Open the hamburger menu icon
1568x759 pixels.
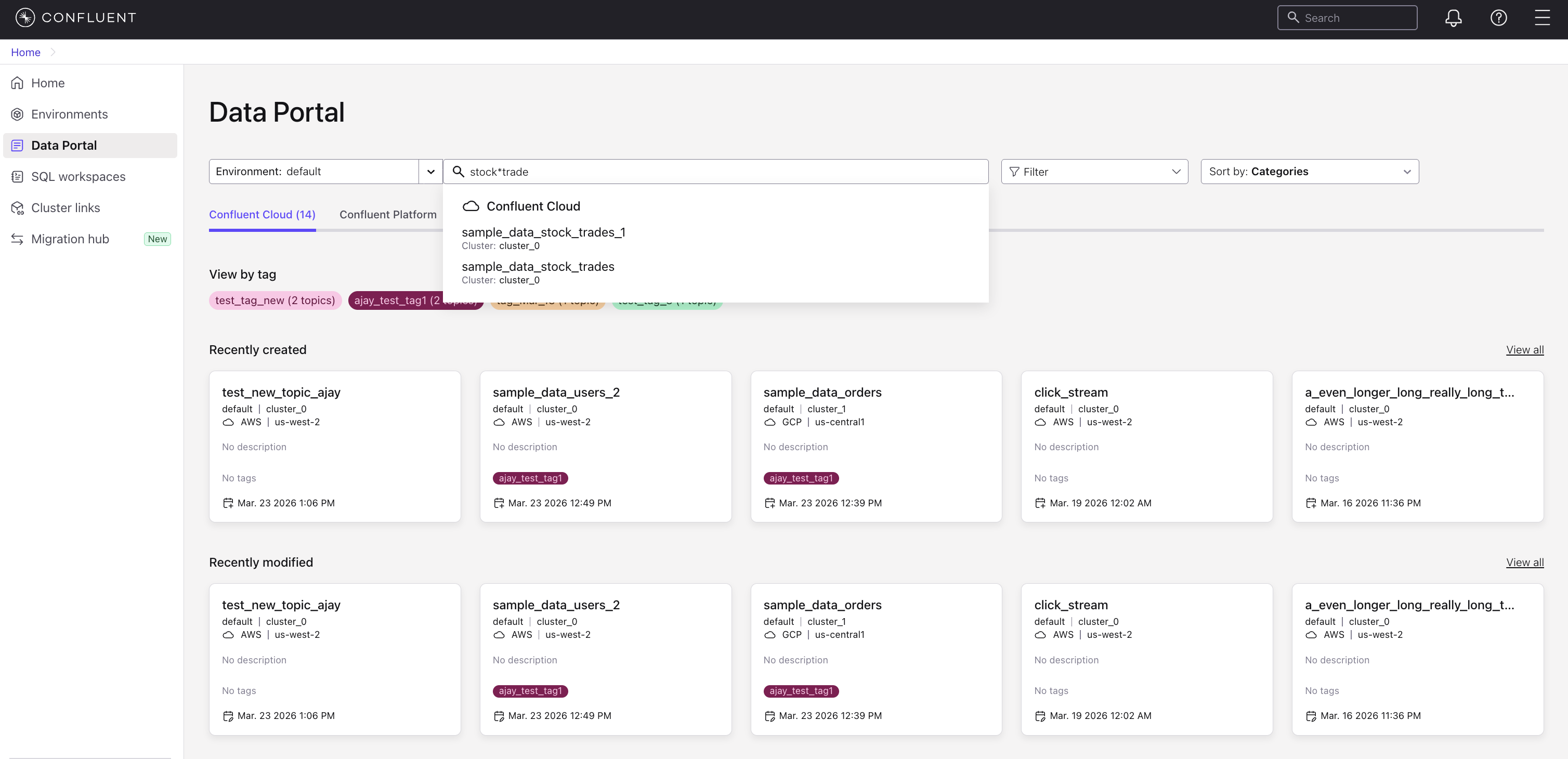(x=1542, y=18)
